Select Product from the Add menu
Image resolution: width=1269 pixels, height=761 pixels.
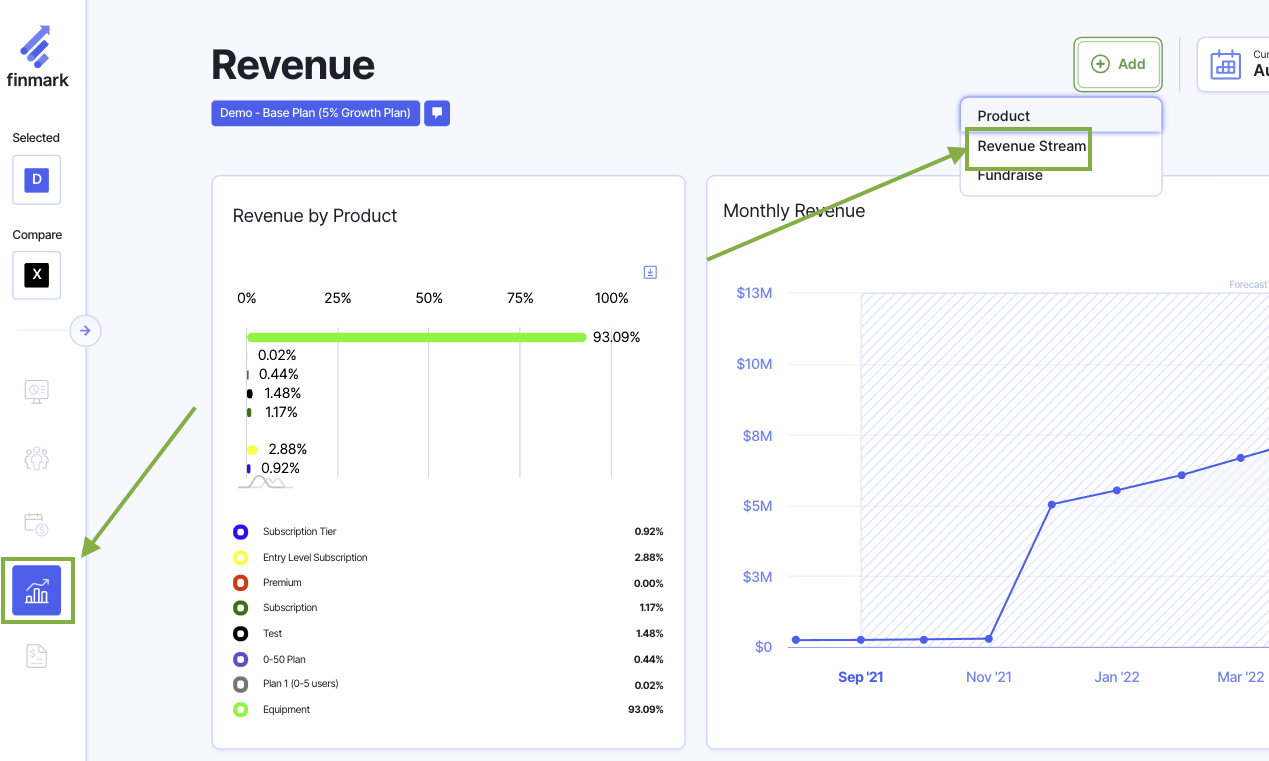click(x=1004, y=116)
